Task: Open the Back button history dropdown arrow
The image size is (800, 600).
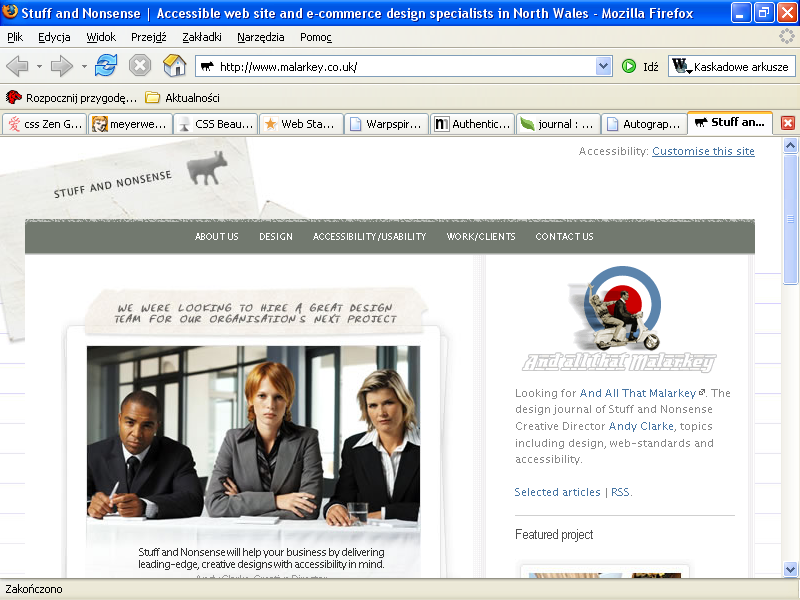Action: point(39,66)
